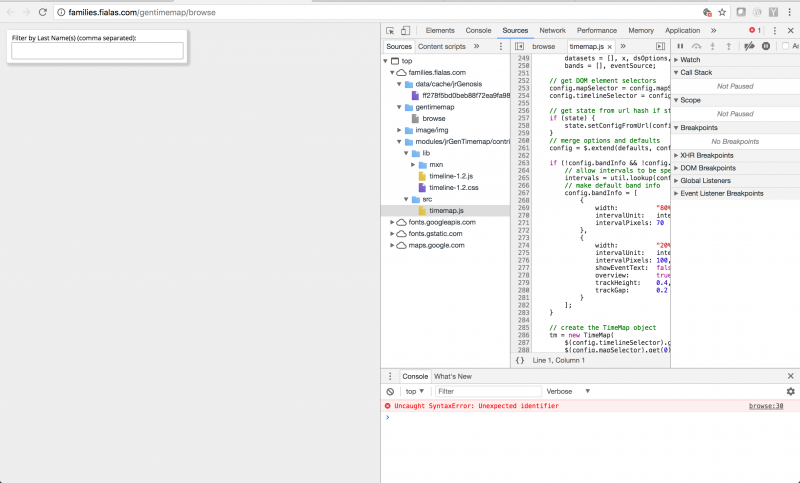Click the deactivate breakpoints icon
800x483 pixels.
point(749,46)
